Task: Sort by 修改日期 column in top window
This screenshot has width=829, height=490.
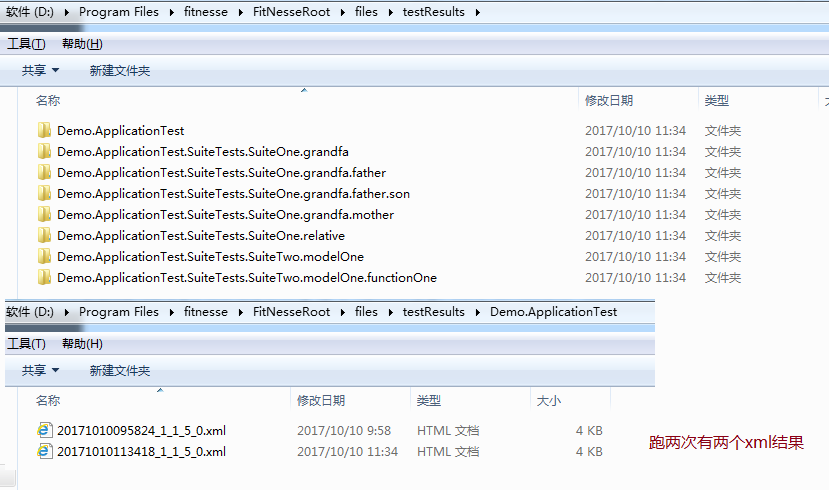Action: [609, 100]
